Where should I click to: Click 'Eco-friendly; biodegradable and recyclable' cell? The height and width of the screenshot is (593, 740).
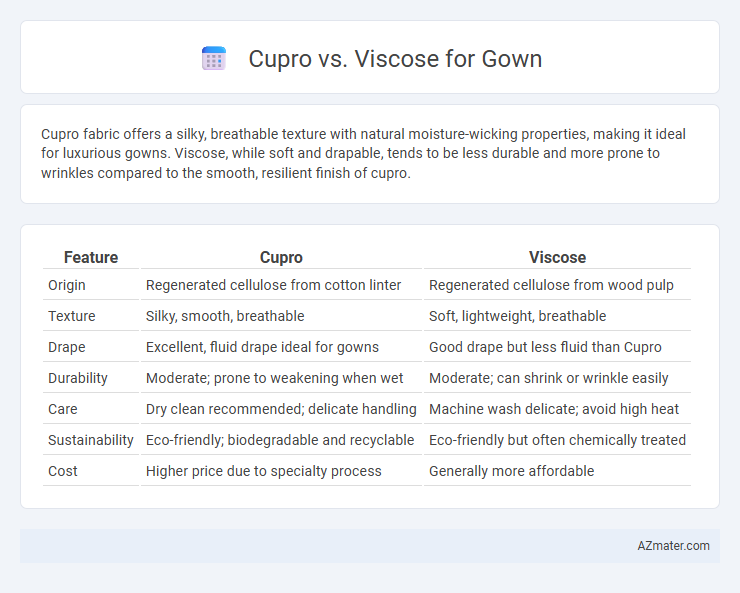(x=280, y=440)
